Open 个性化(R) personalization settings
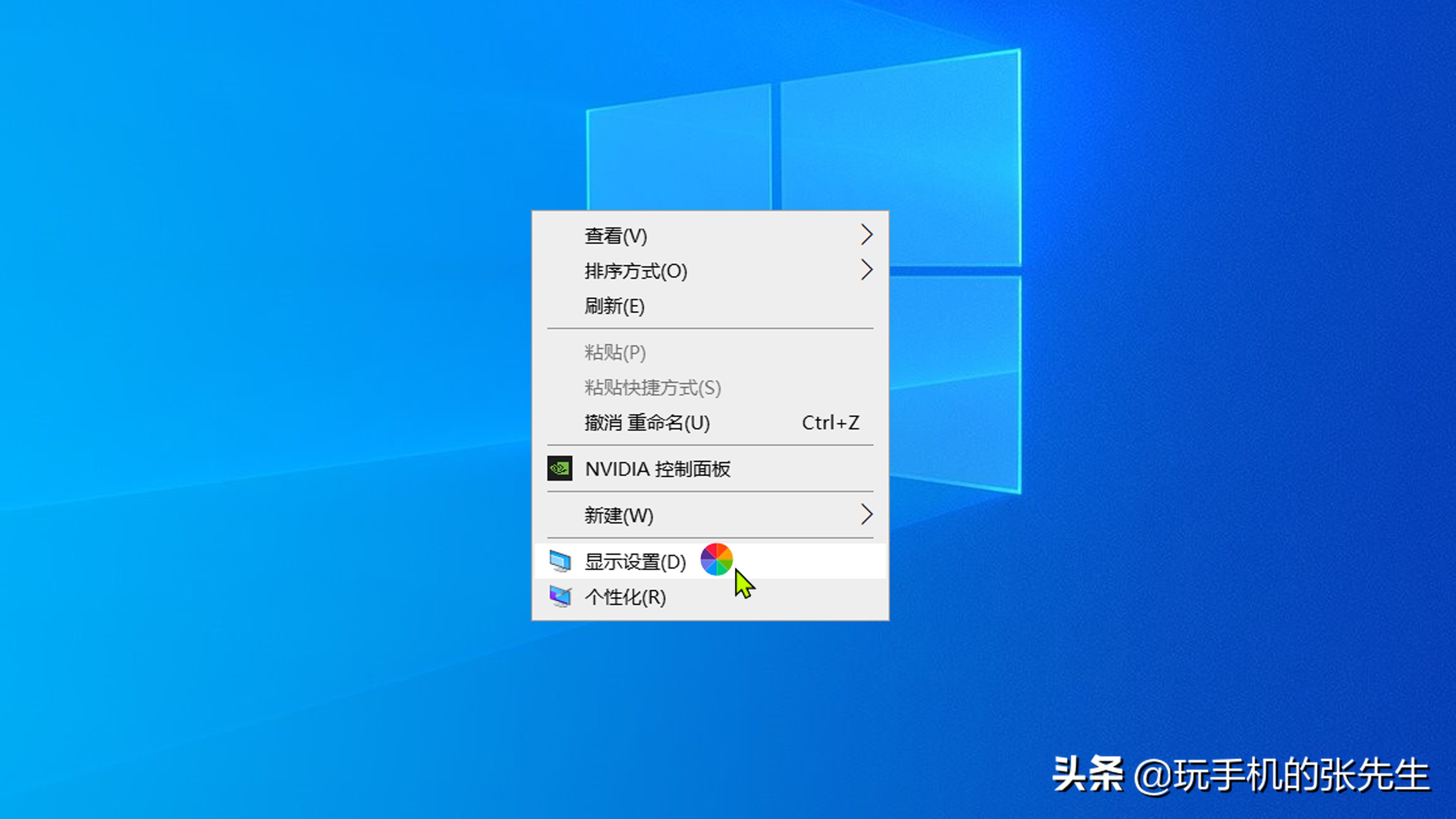 (x=710, y=596)
